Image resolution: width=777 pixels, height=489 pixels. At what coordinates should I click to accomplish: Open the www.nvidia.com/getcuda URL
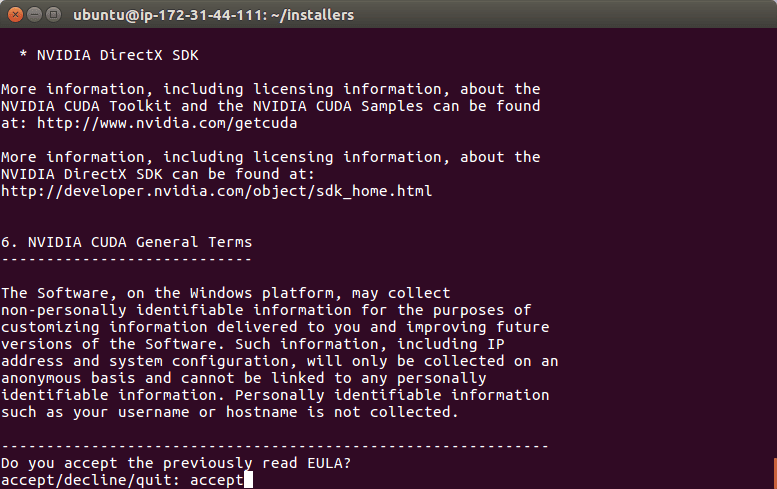click(x=167, y=123)
